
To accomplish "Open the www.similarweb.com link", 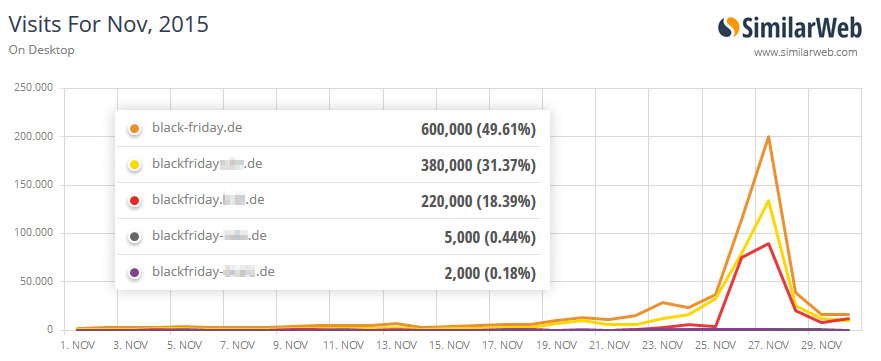I will click(x=806, y=53).
